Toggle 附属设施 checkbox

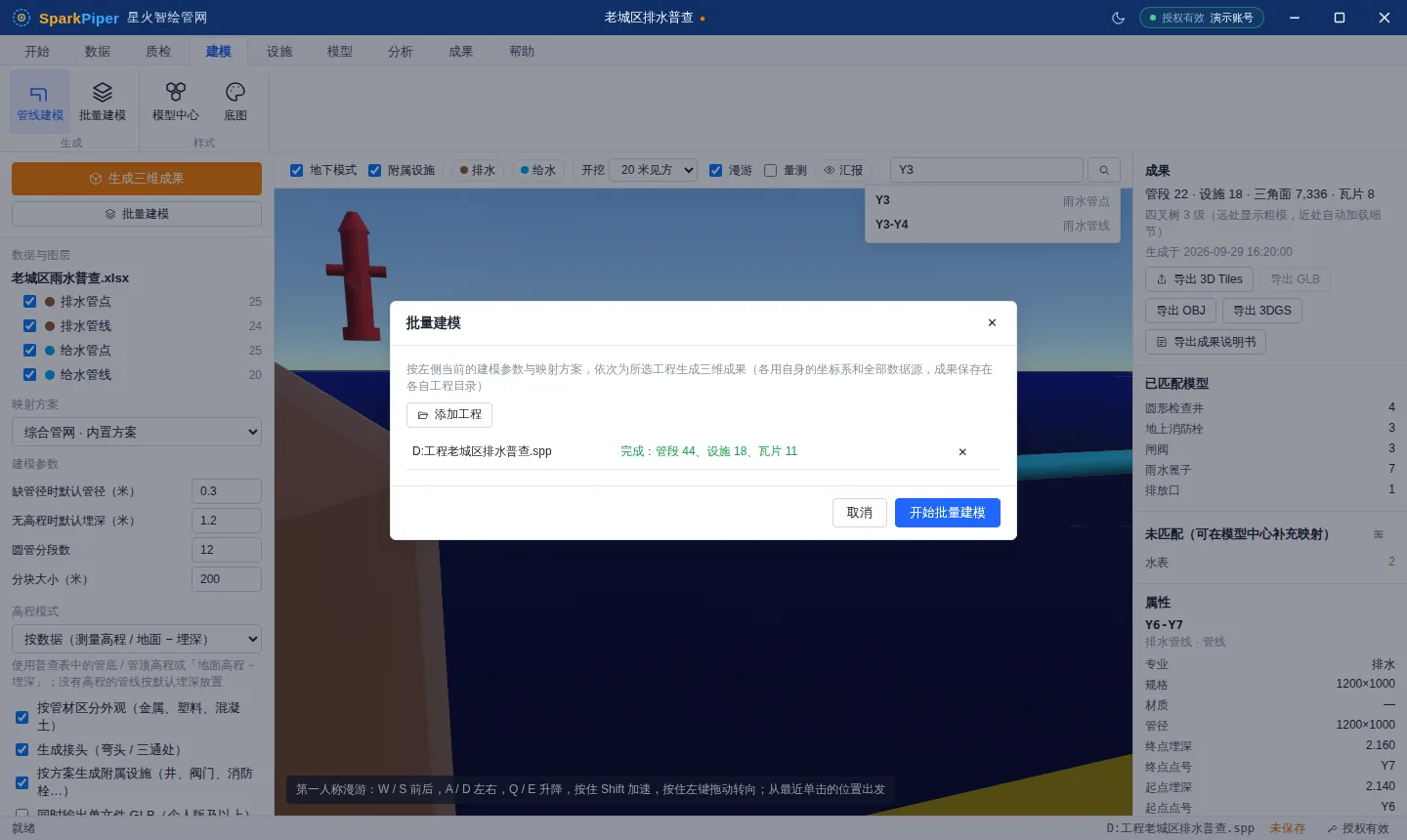[375, 171]
